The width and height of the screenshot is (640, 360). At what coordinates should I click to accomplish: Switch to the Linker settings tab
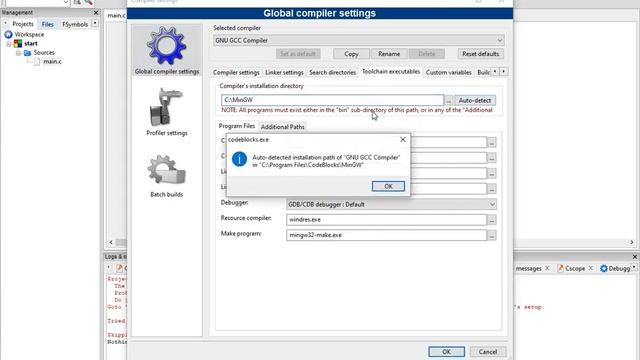[284, 72]
